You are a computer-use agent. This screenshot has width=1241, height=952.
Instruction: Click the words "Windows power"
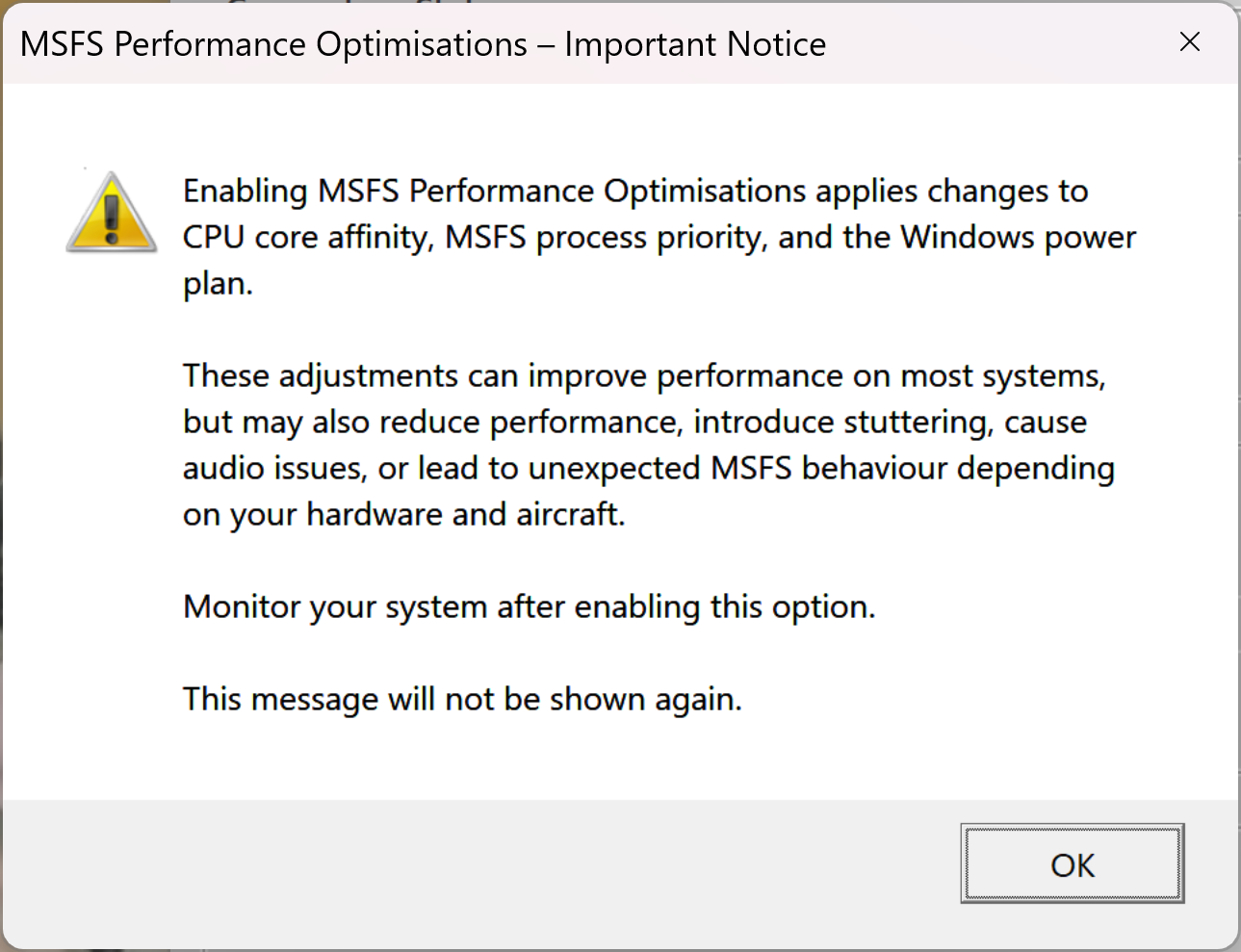tap(1019, 238)
